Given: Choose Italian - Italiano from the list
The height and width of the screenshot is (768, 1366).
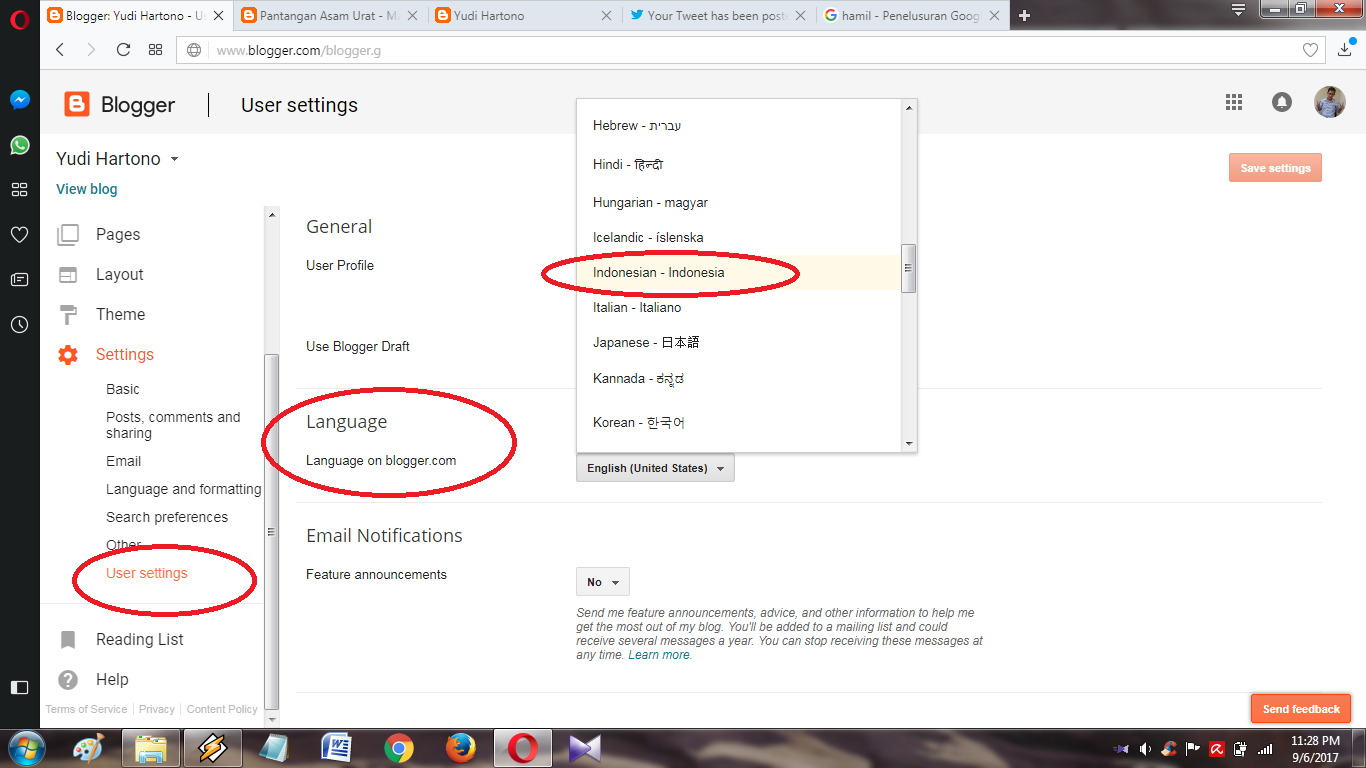Looking at the screenshot, I should 739,307.
